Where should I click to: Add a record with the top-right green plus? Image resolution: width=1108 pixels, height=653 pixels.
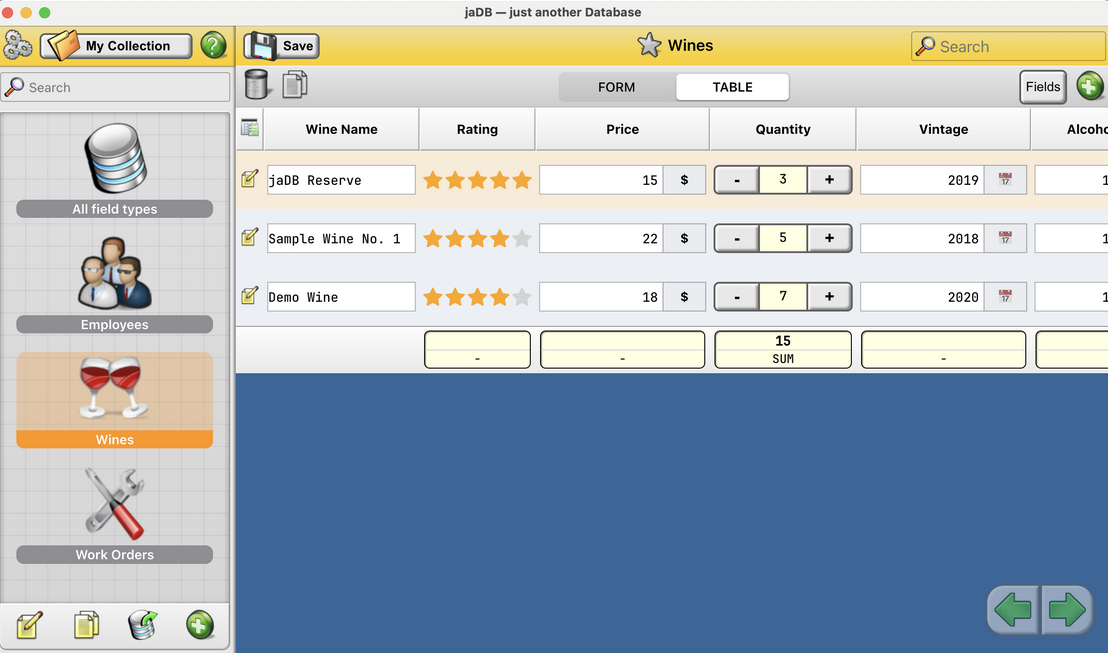(1090, 86)
